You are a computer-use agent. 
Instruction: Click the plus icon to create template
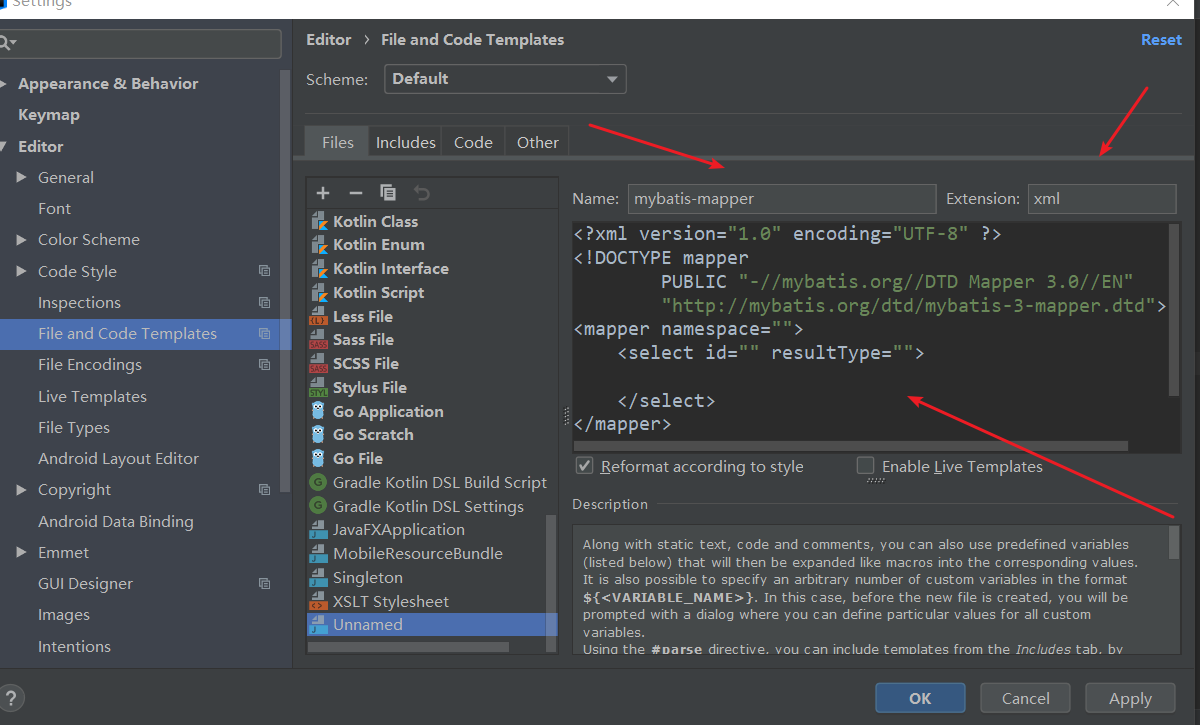tap(323, 193)
